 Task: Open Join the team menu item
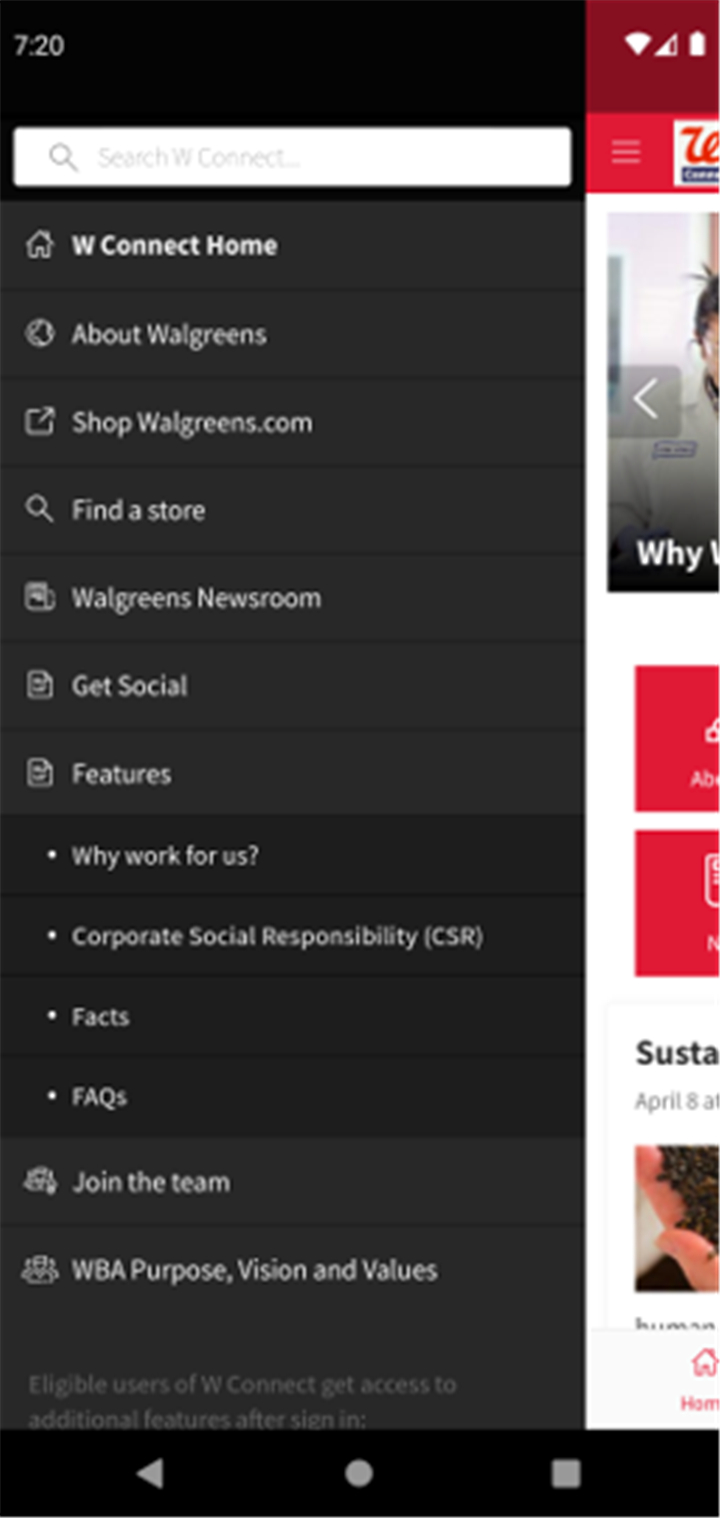click(x=292, y=1181)
